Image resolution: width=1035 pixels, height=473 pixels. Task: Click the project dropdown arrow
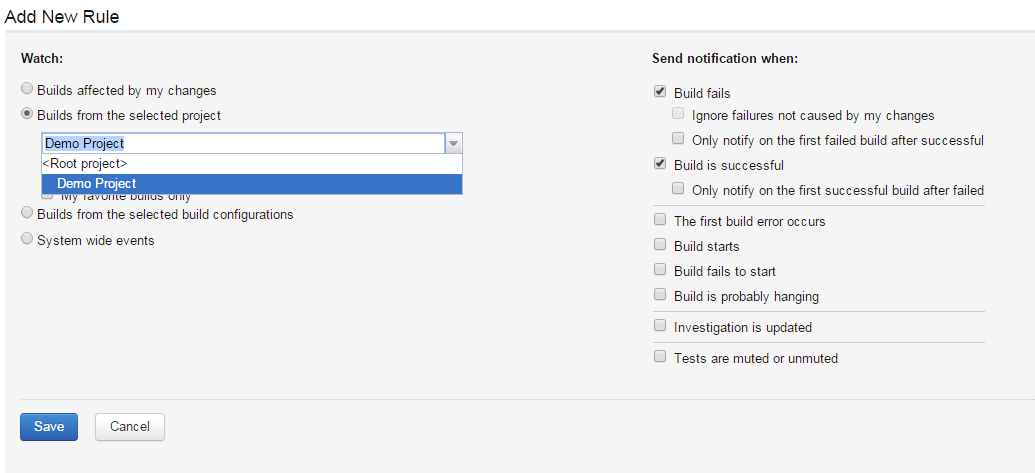coord(453,144)
